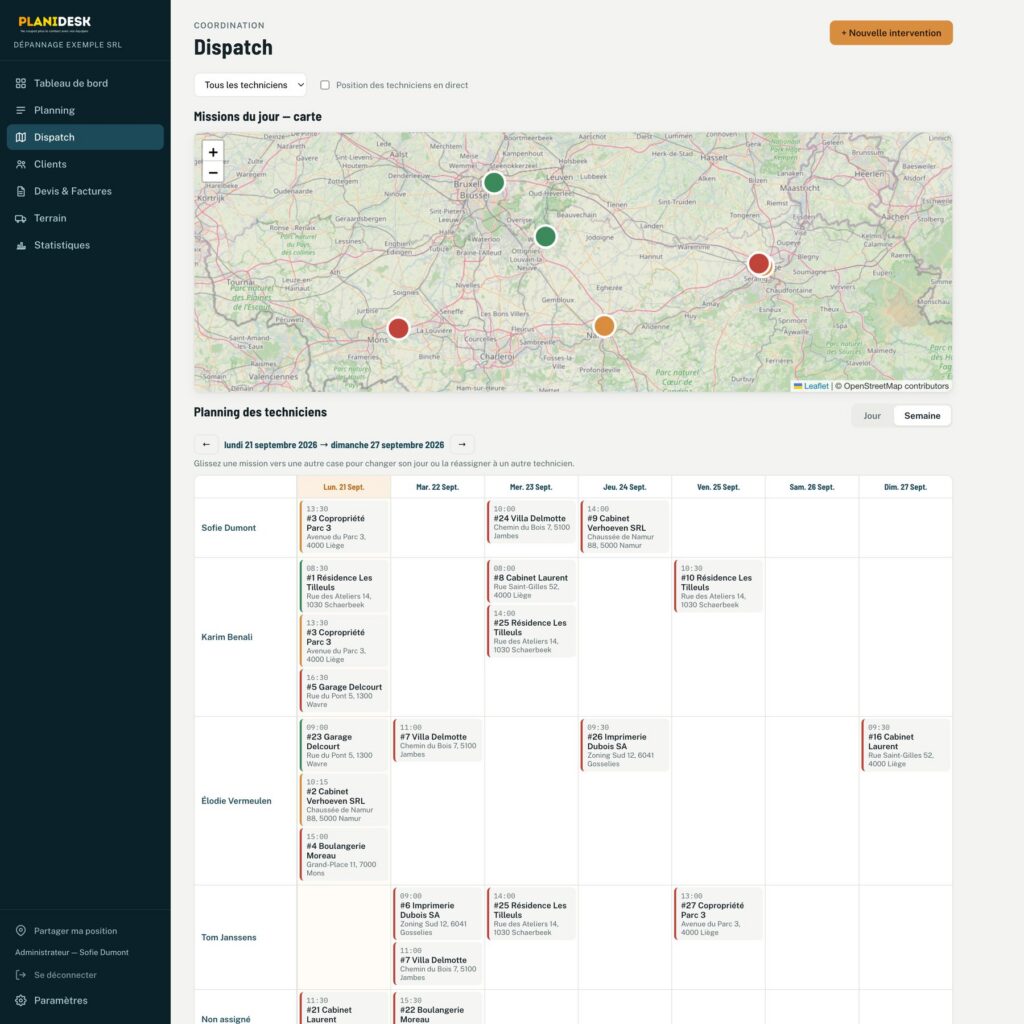Click the gear icon for Paramètres

(21, 1000)
